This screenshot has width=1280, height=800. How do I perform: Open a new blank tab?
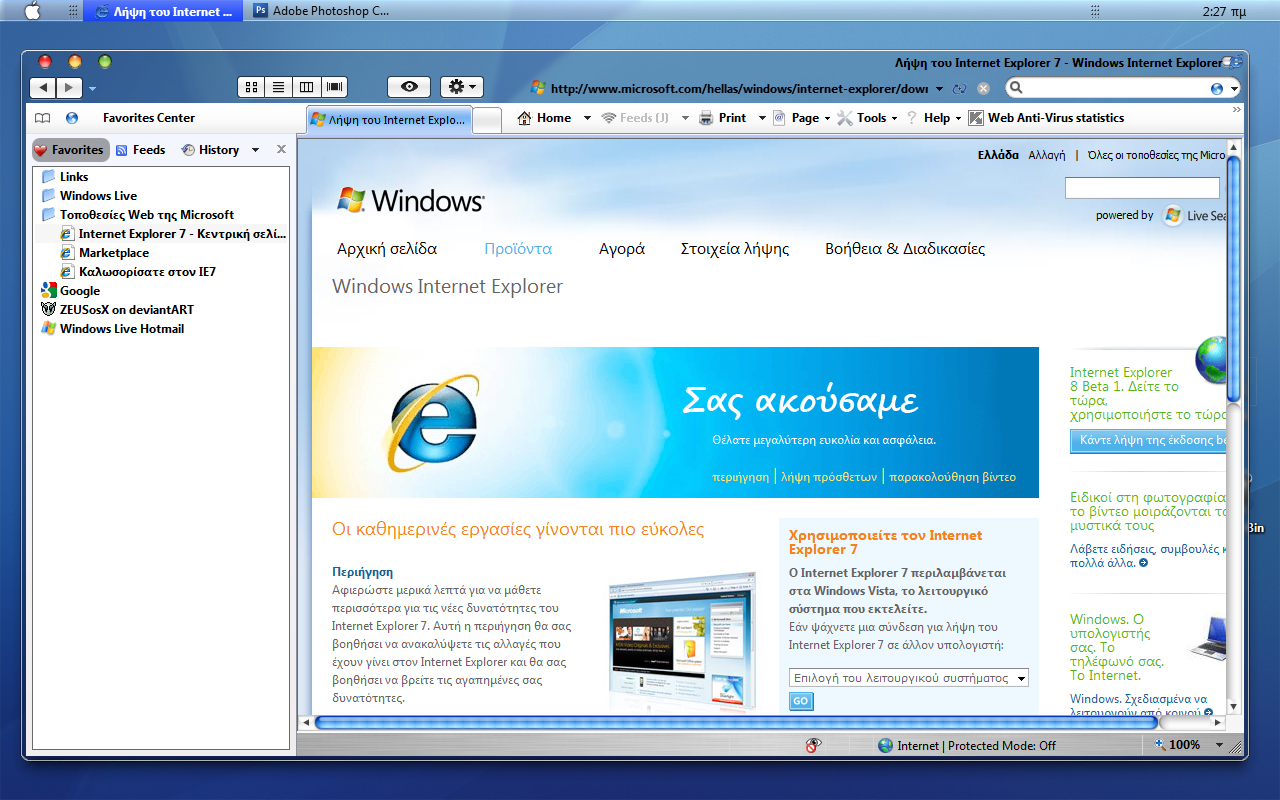(x=486, y=120)
